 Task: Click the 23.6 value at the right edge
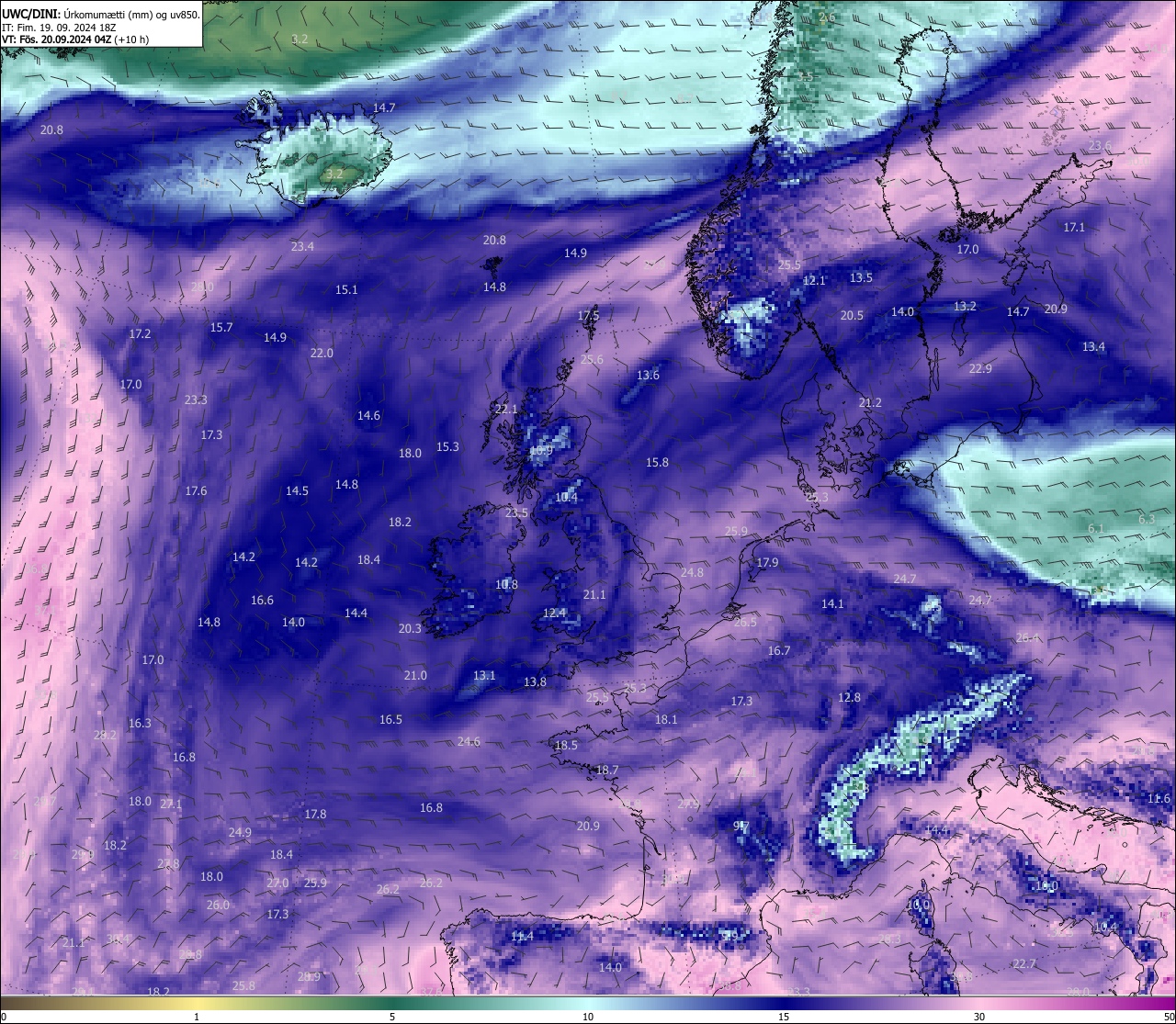coord(1100,146)
